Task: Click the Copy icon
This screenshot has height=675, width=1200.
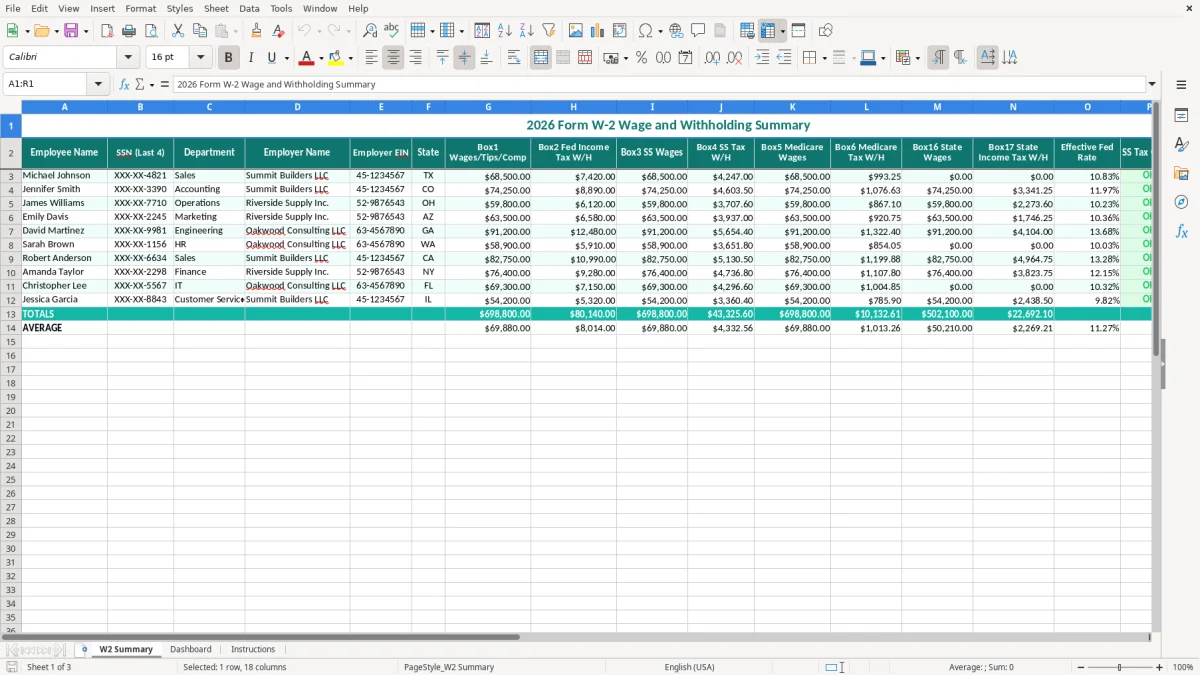Action: pos(199,31)
